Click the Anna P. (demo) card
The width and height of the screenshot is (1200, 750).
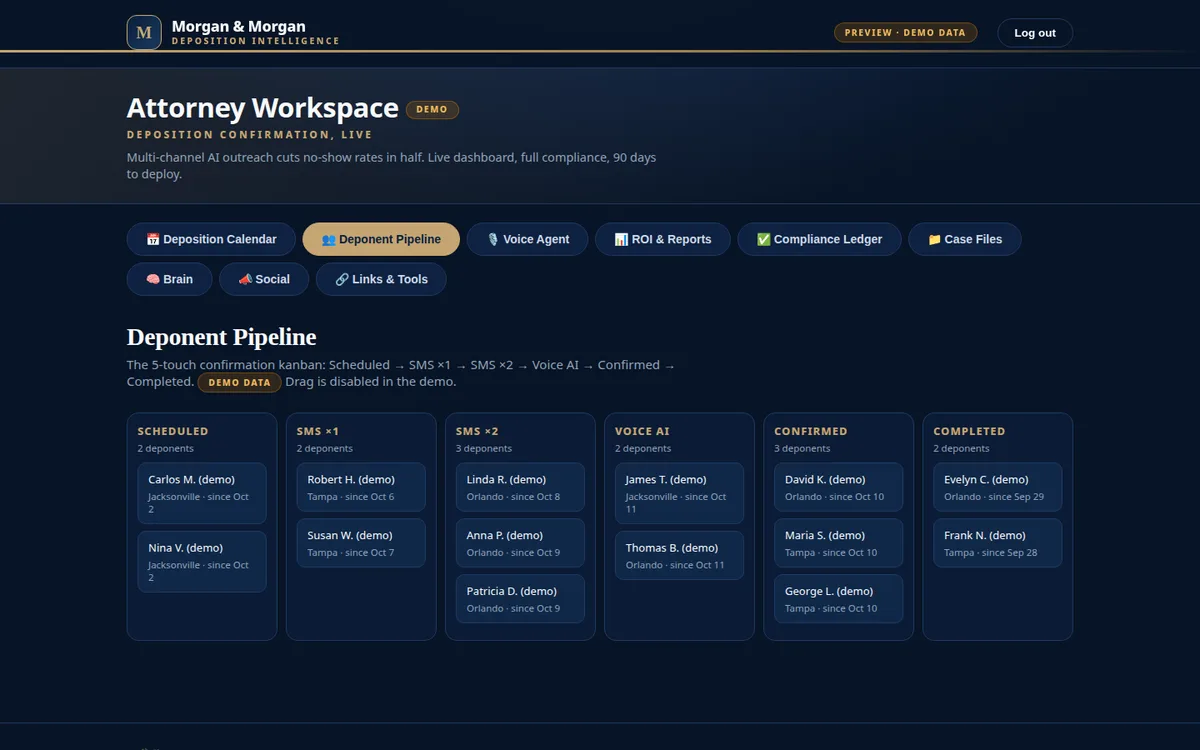pos(520,543)
